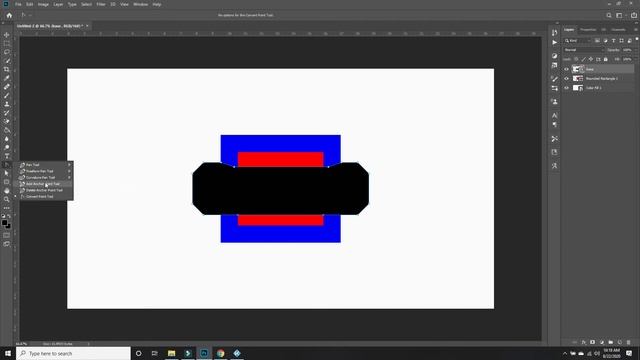Select the Clone Stamp tool
Viewport: 640px width, 360px height.
pos(7,104)
